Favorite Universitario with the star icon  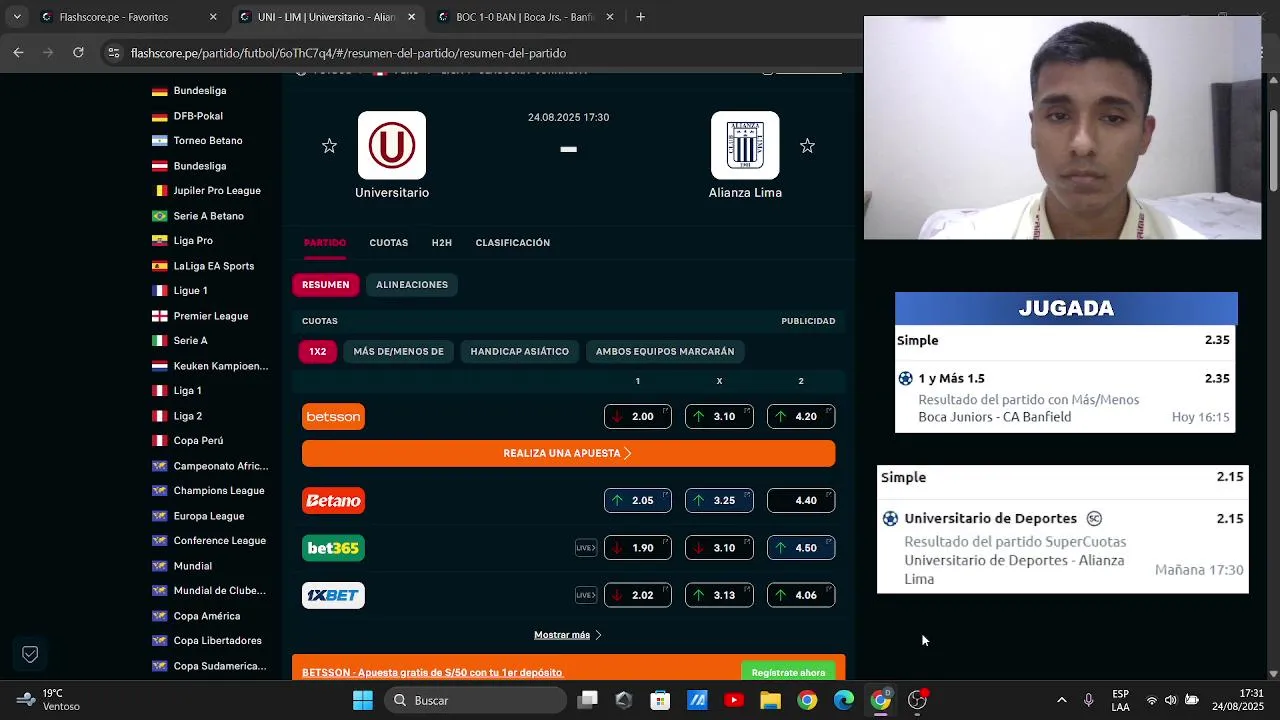coord(329,146)
